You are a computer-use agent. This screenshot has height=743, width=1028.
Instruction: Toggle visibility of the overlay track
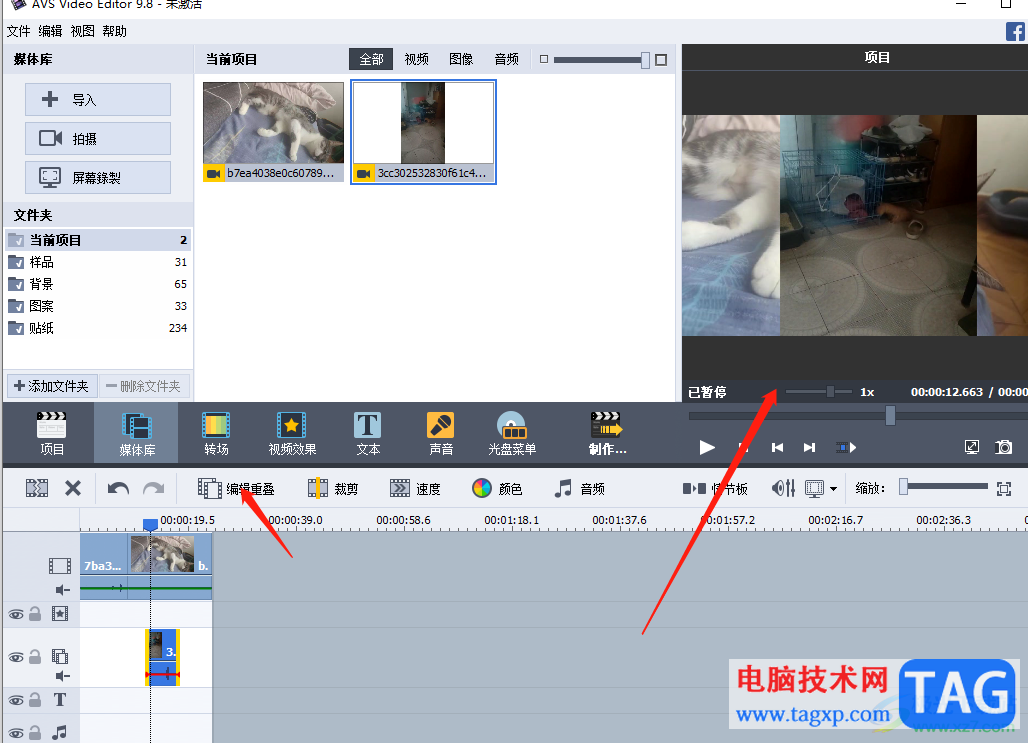[x=16, y=657]
